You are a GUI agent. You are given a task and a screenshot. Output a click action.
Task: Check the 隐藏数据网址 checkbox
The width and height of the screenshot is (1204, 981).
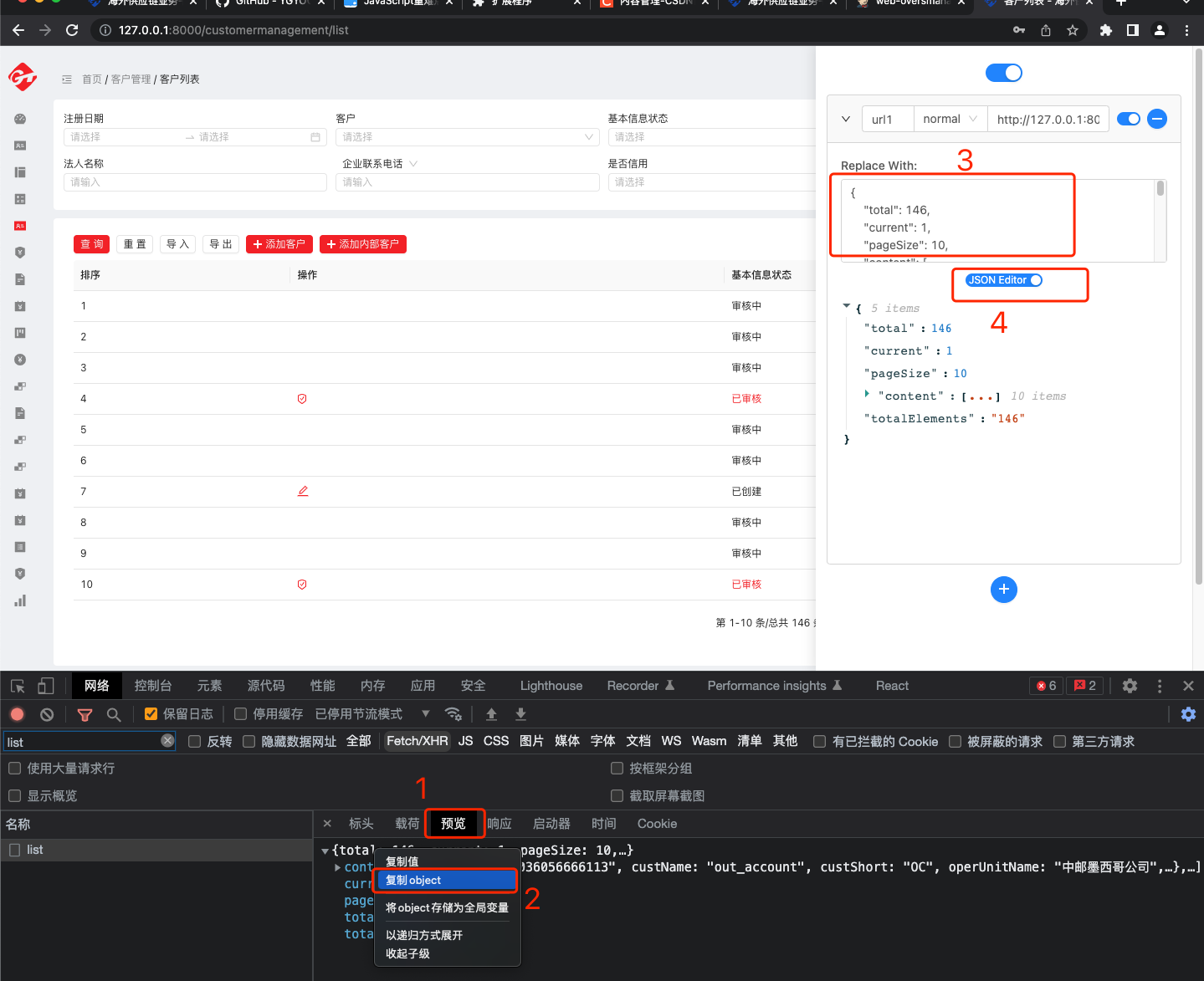(248, 742)
